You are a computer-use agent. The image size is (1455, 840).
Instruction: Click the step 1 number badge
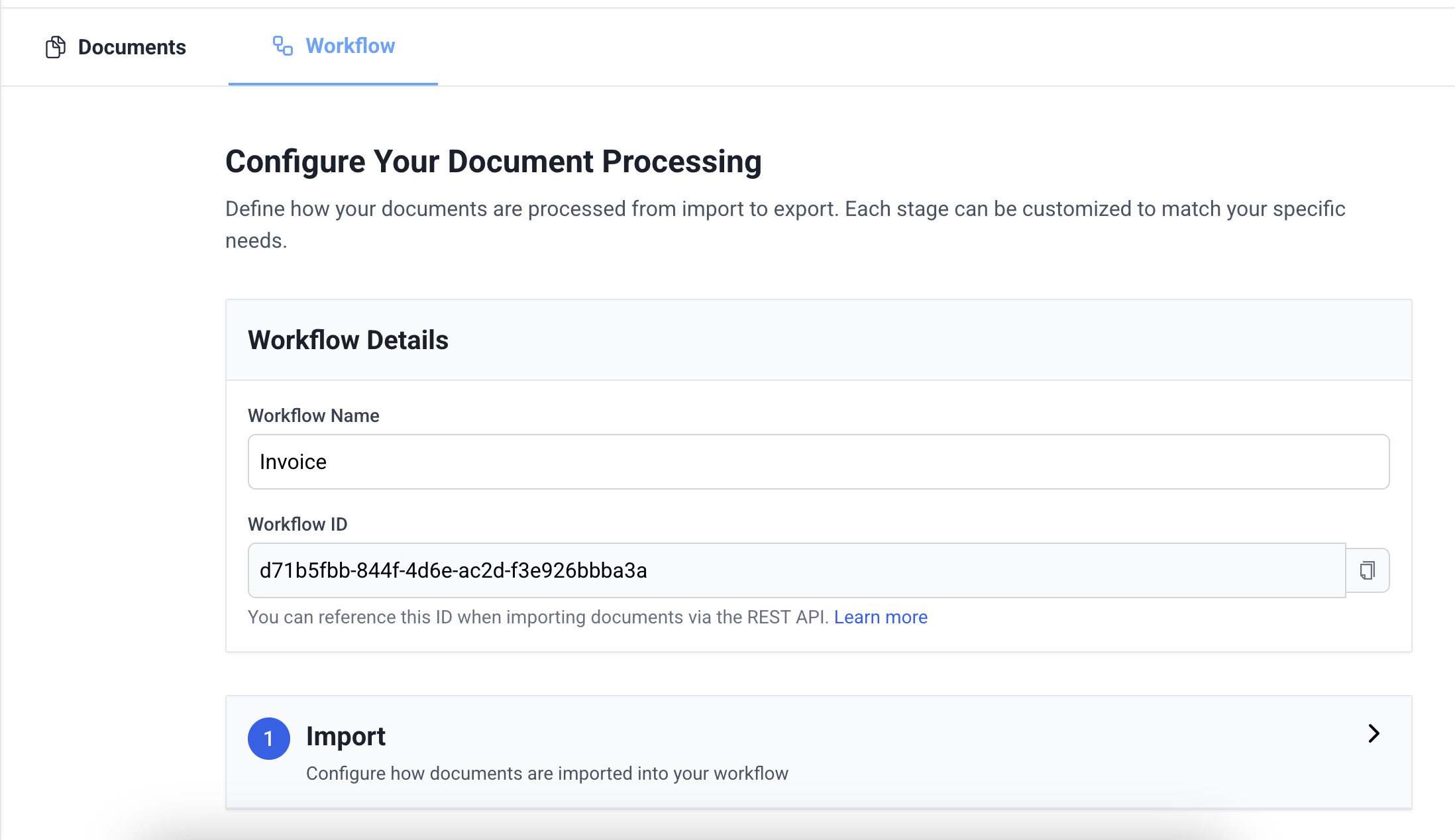point(269,739)
